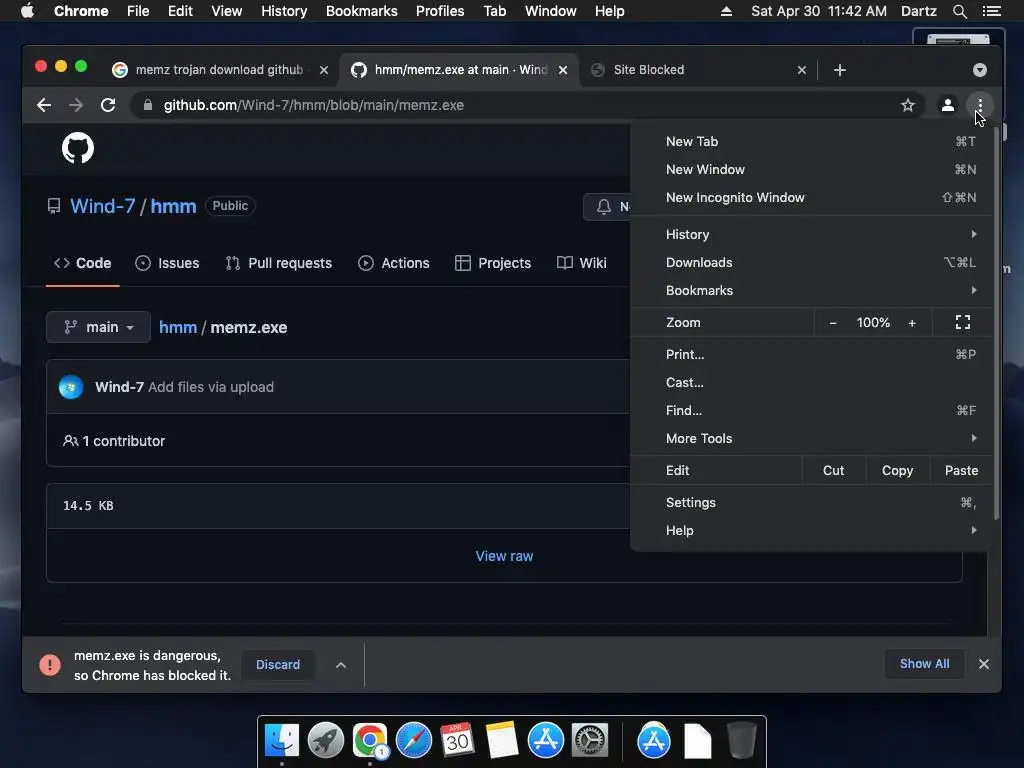1024x768 pixels.
Task: Expand the History submenu
Action: (812, 234)
